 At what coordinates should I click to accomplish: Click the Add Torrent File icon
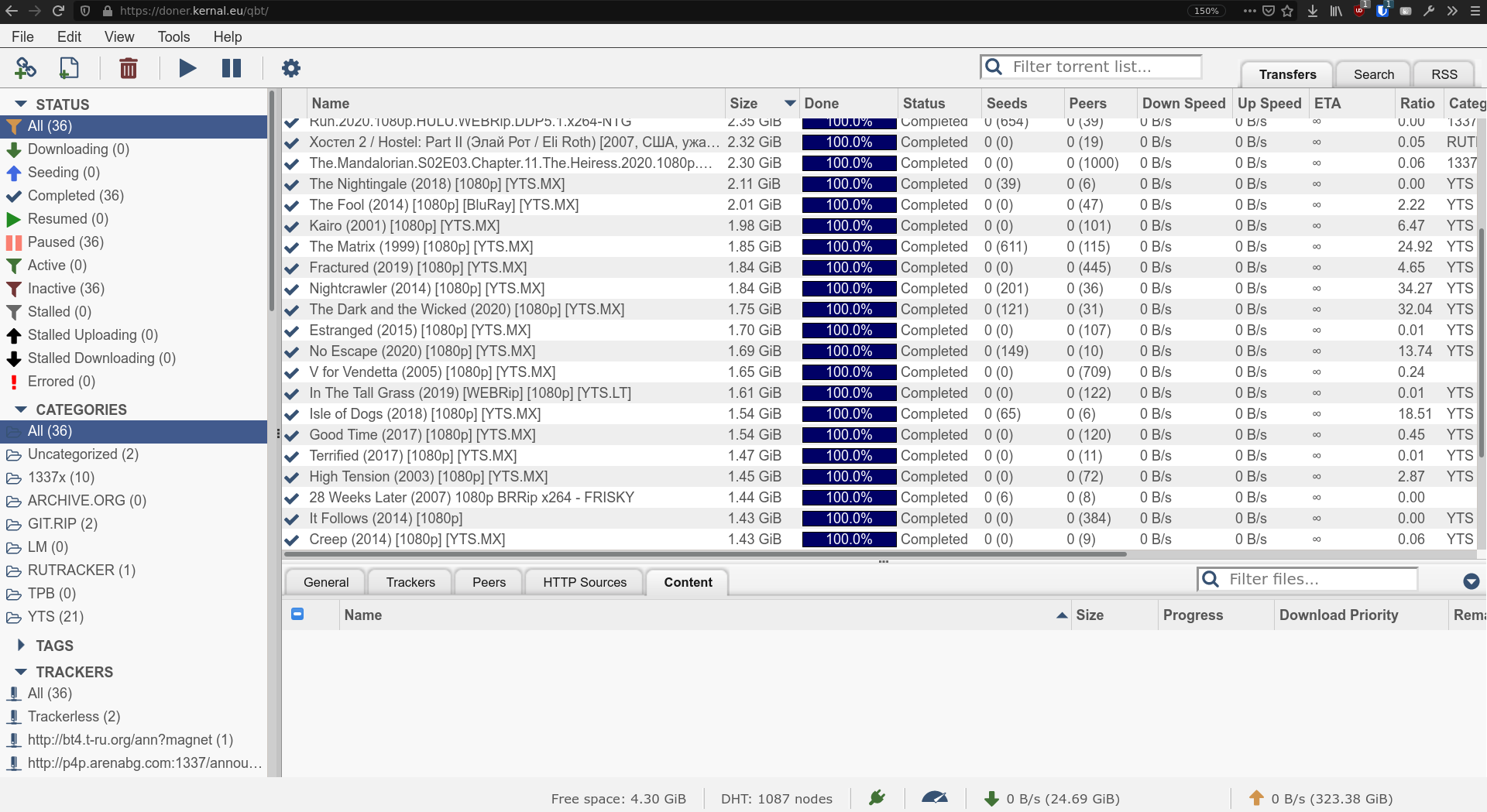[69, 68]
